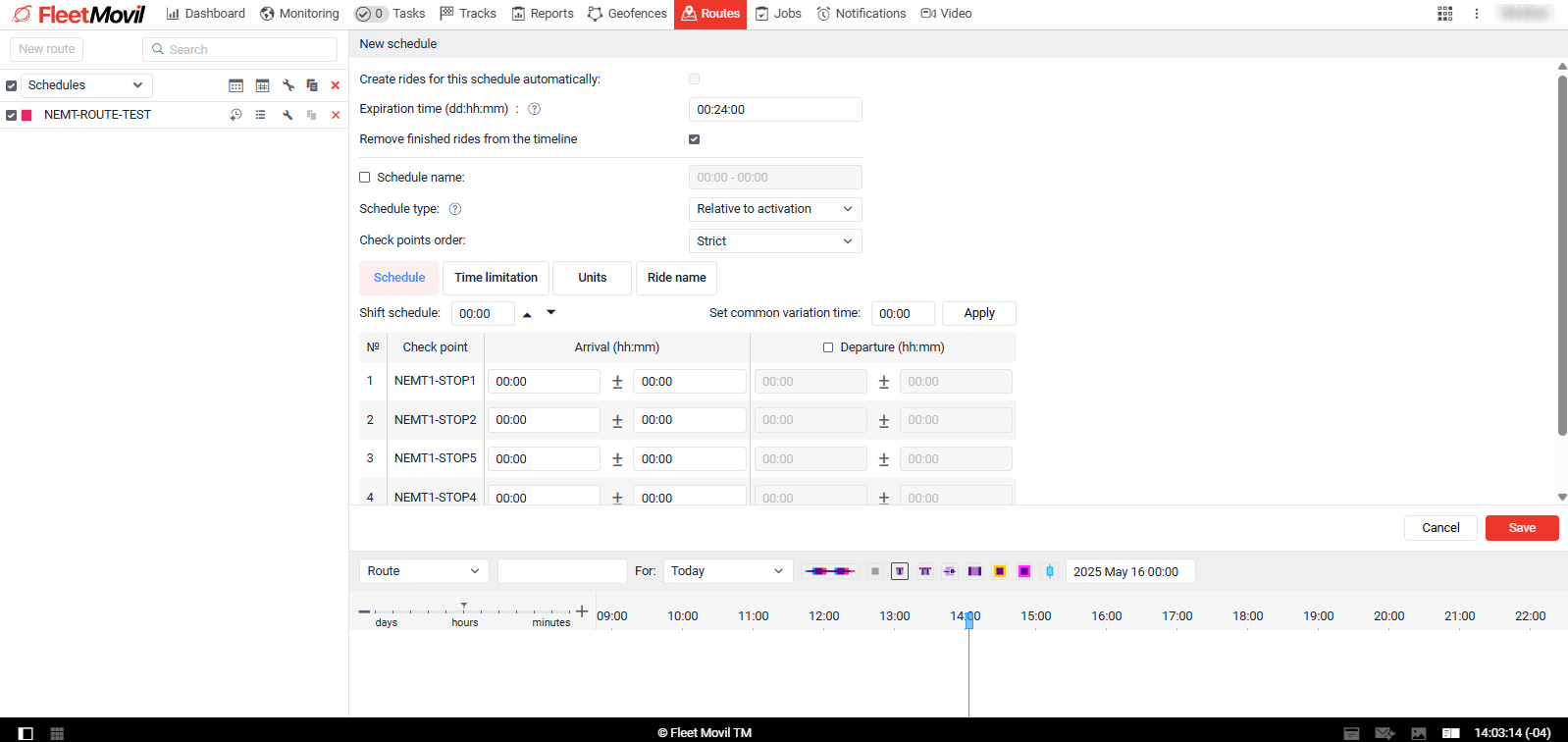1568x742 pixels.
Task: Open the Schedule type dropdown
Action: click(775, 209)
